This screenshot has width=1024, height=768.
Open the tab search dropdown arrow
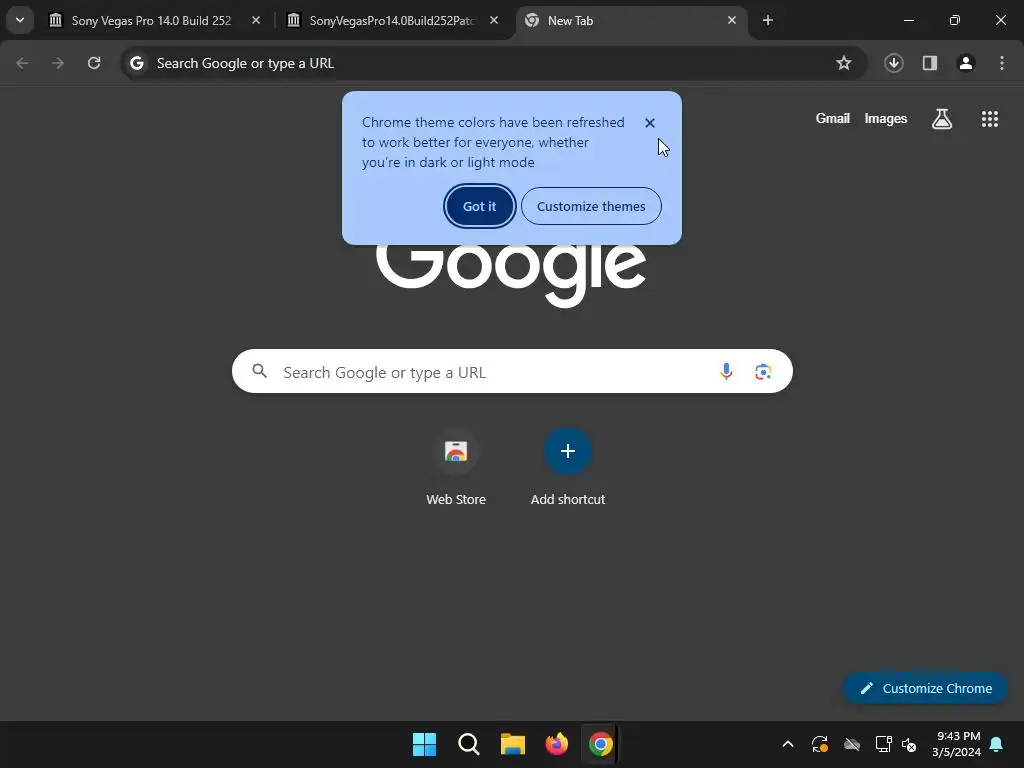pos(20,20)
